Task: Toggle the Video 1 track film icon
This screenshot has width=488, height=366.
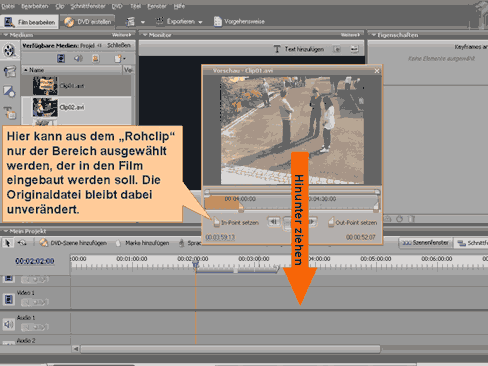Action: coord(9,299)
